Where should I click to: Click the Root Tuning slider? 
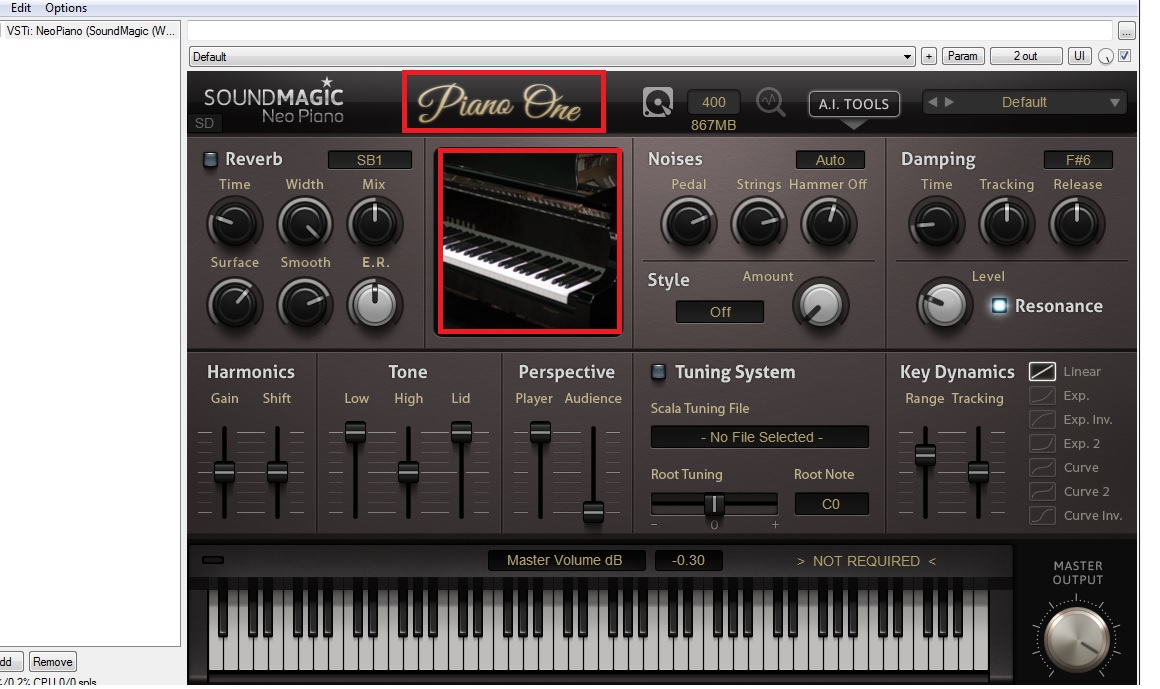(714, 504)
